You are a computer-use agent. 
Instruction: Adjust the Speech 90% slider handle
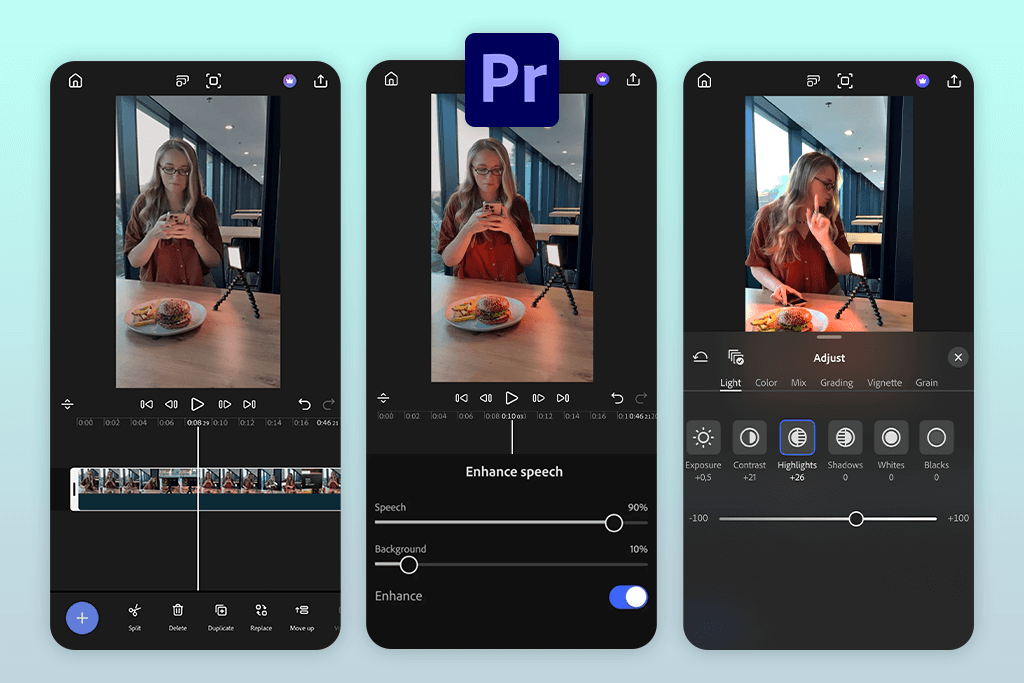tap(614, 522)
